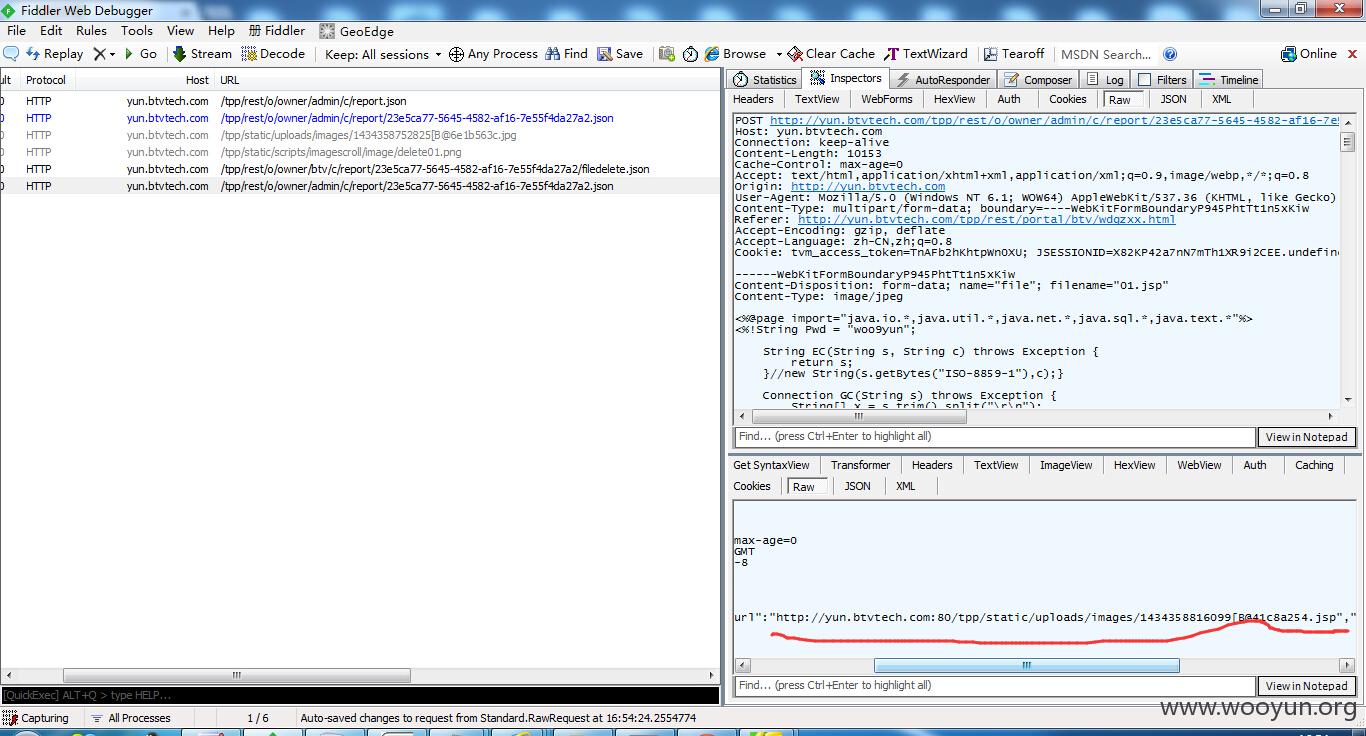The width and height of the screenshot is (1366, 736).
Task: Select the Any Process target tool
Action: (493, 54)
